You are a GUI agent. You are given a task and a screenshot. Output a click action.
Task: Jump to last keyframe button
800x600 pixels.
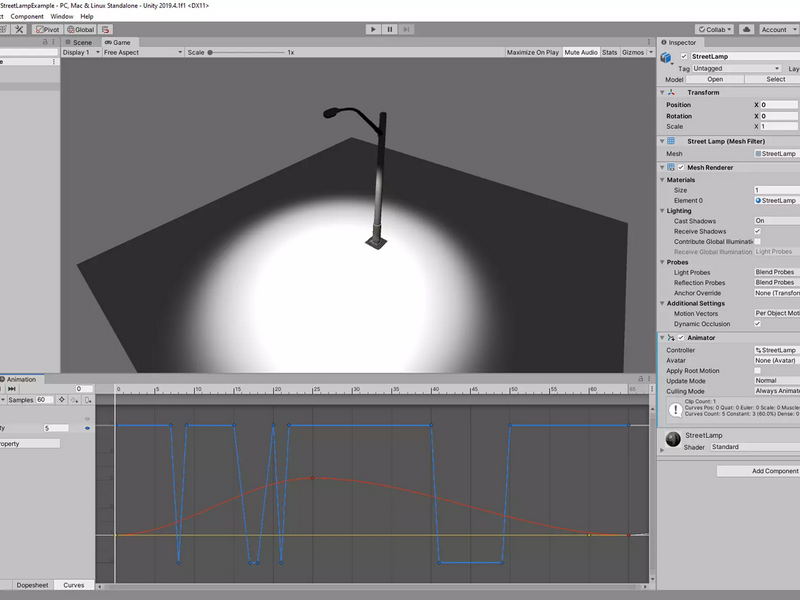point(12,389)
